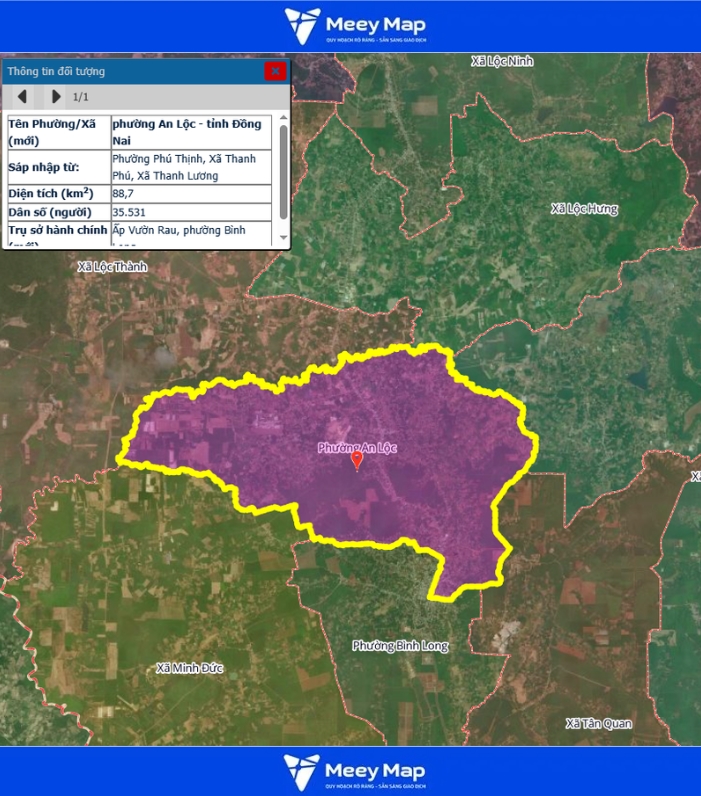Image resolution: width=701 pixels, height=796 pixels.
Task: Click the previous record arrow in info panel
Action: point(22,97)
